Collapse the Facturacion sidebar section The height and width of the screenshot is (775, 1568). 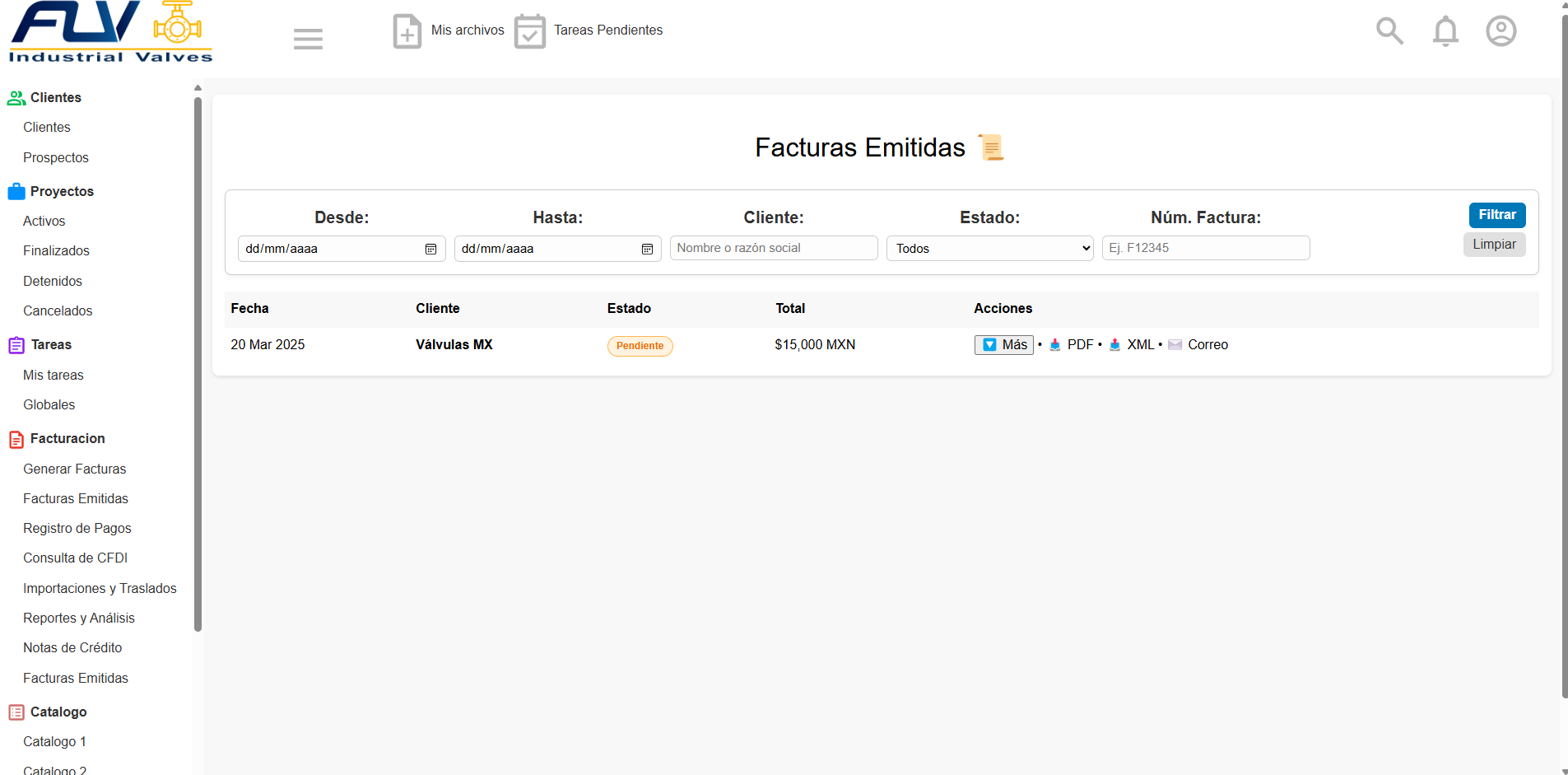point(67,438)
